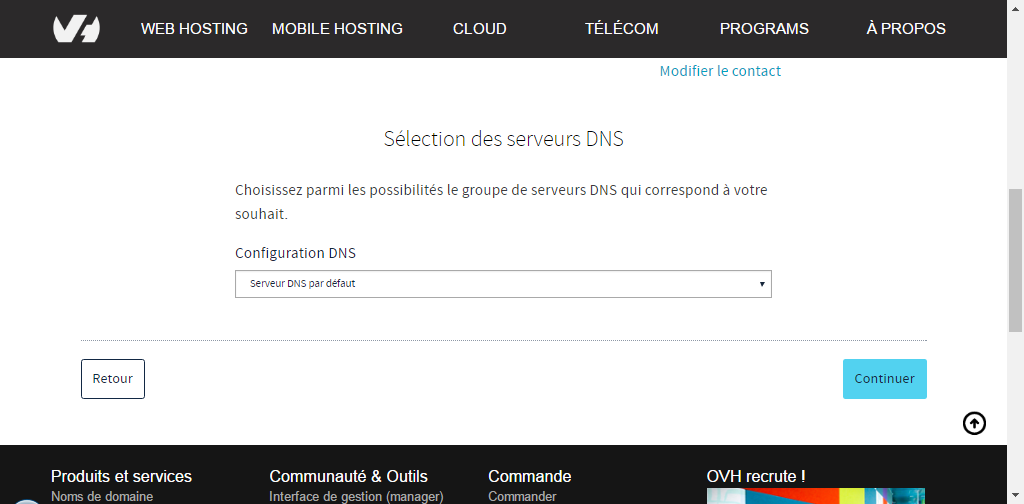1024x504 pixels.
Task: Open the À PROPOS menu
Action: 906,29
